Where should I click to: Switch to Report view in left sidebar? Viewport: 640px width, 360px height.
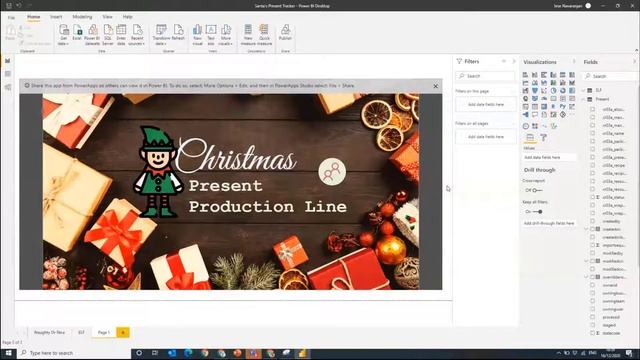(x=8, y=61)
